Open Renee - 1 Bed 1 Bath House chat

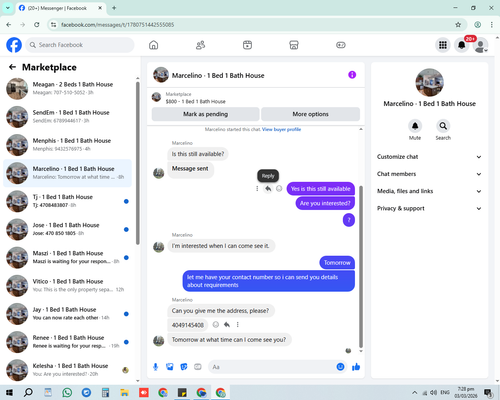coord(68,342)
